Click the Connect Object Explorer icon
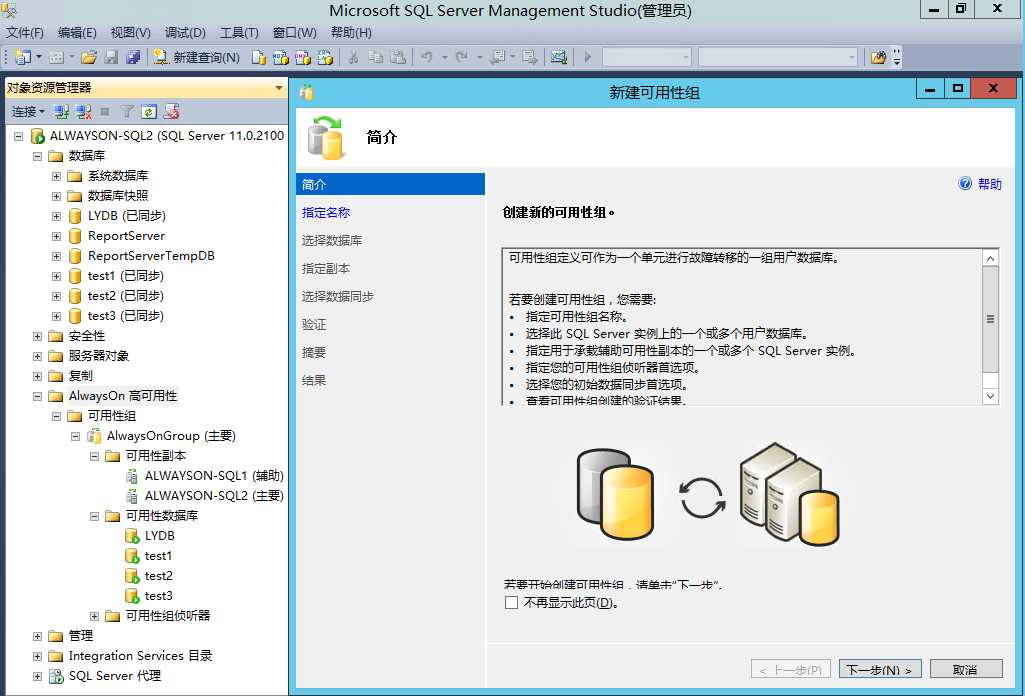1025x696 pixels. point(61,112)
